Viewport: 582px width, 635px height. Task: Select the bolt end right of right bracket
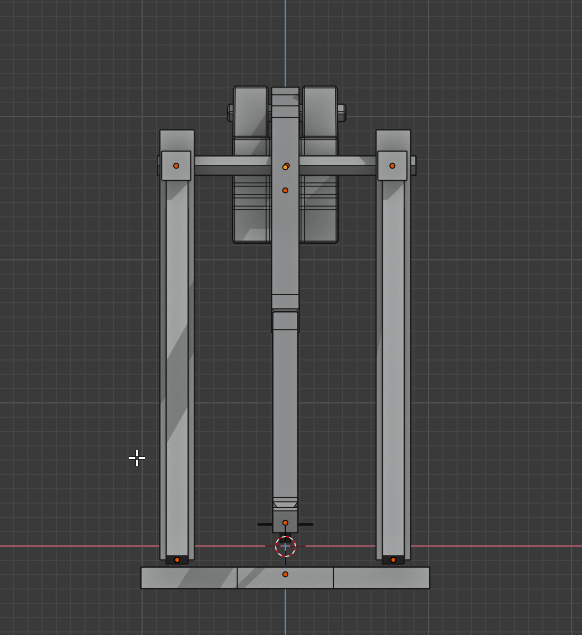(413, 166)
